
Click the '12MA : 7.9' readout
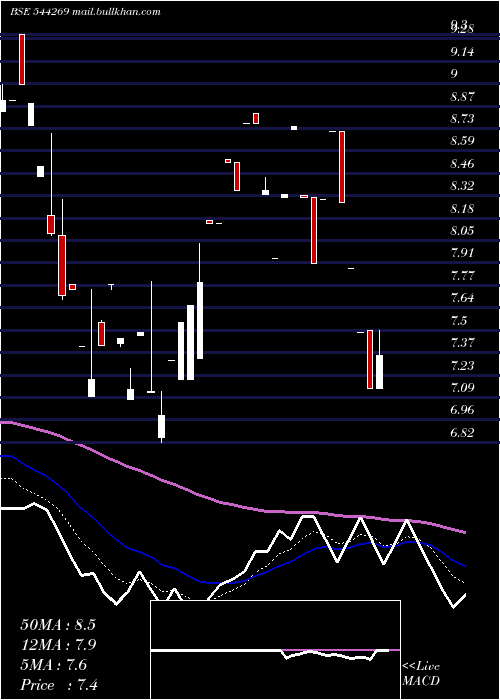click(58, 645)
